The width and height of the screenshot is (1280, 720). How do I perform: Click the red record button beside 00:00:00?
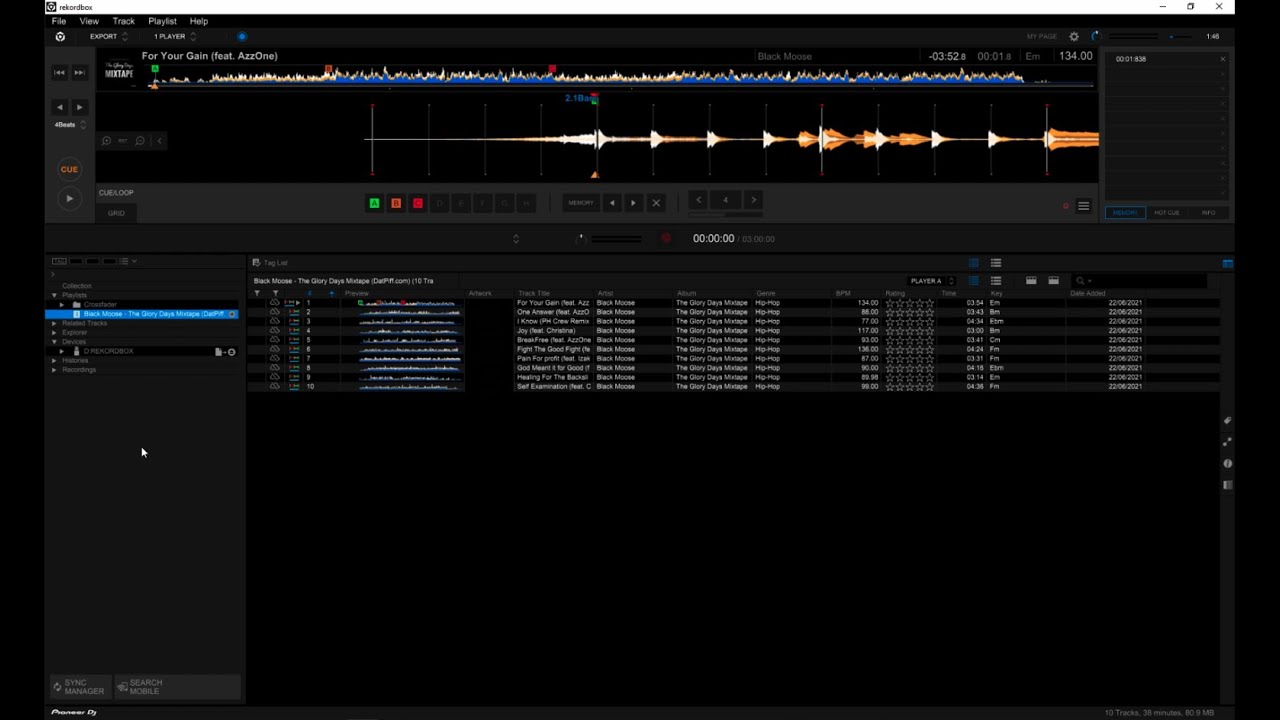[x=666, y=239]
